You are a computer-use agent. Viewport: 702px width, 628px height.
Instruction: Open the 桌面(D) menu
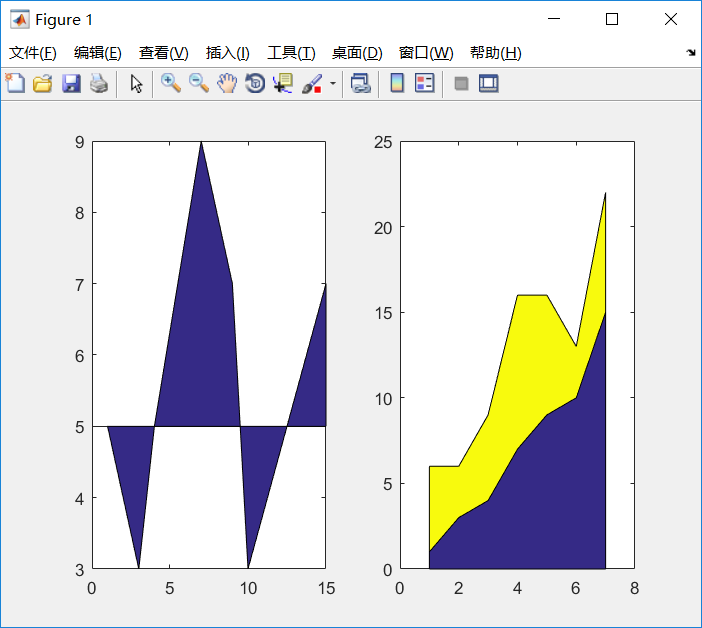[x=357, y=53]
